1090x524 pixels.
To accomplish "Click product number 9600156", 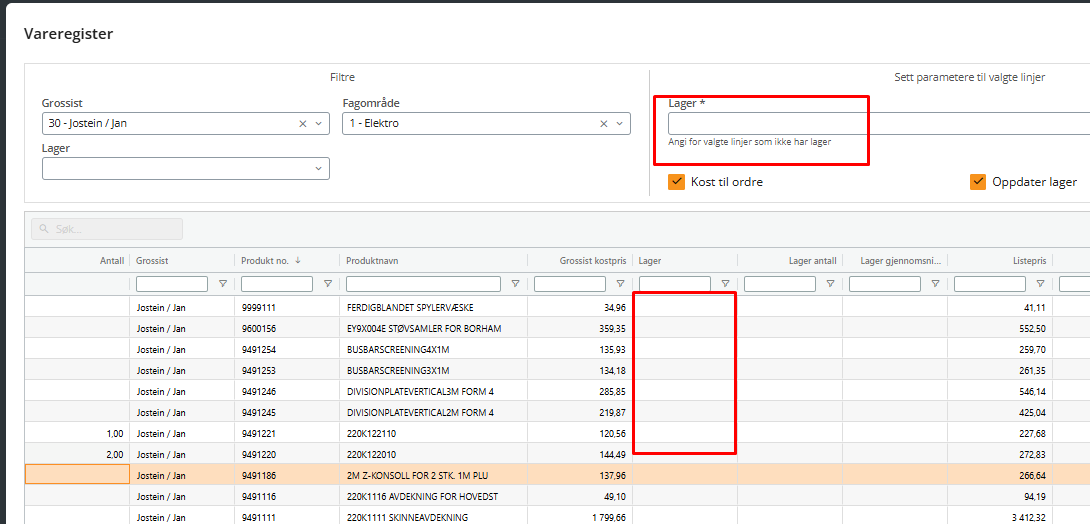I will [258, 328].
